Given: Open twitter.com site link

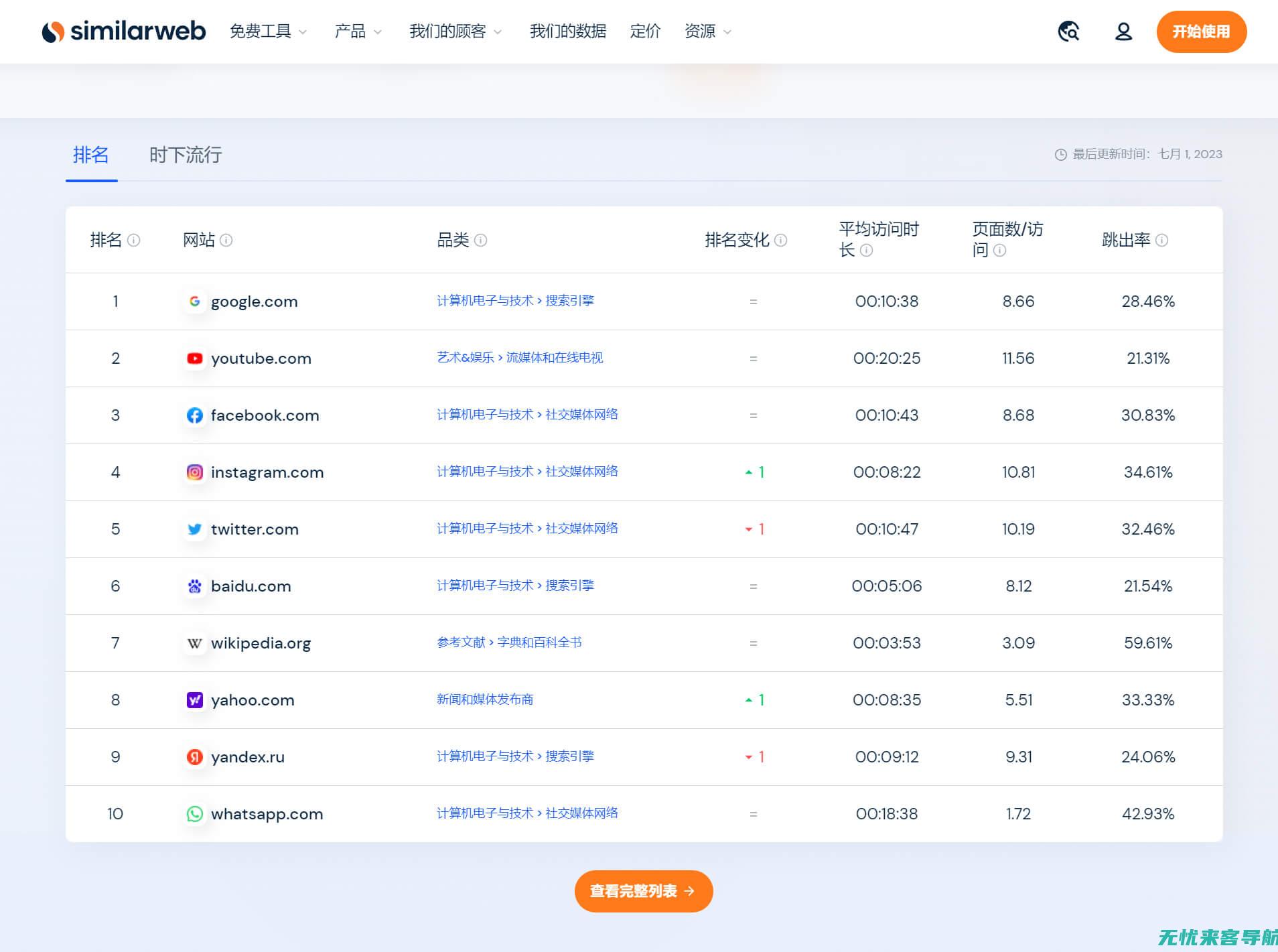Looking at the screenshot, I should (x=255, y=529).
